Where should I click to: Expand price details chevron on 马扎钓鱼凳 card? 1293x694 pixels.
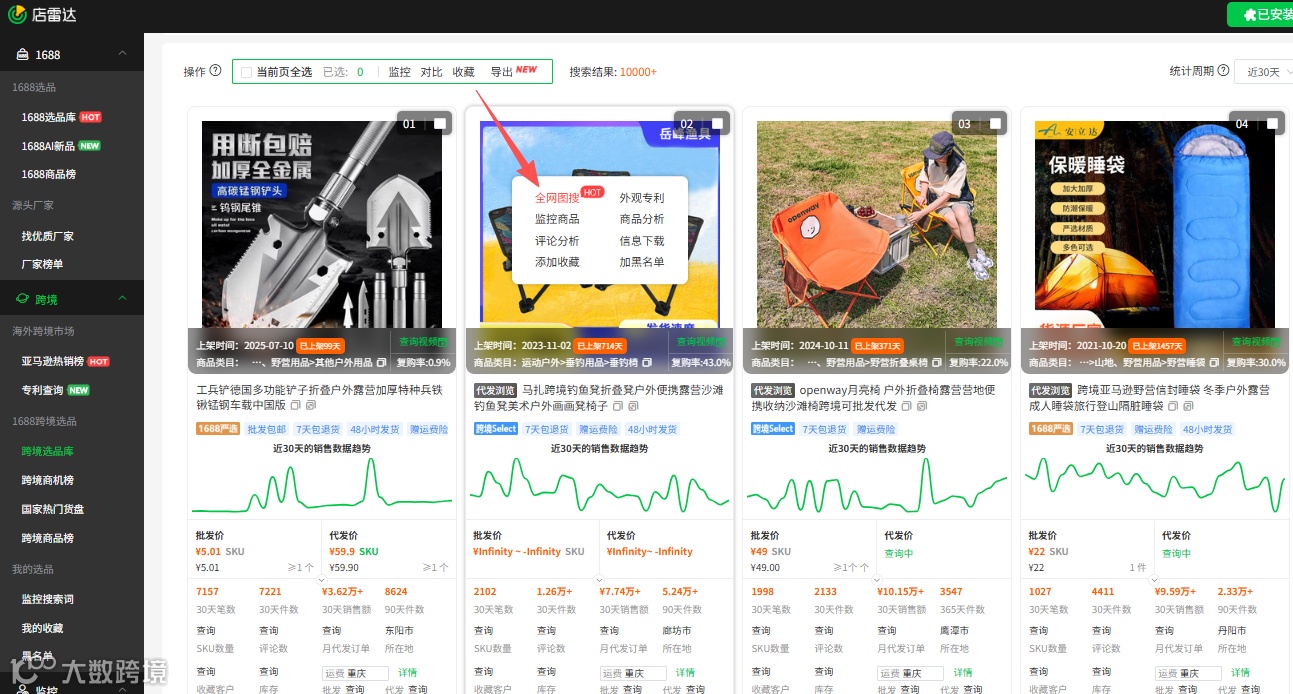pos(599,579)
